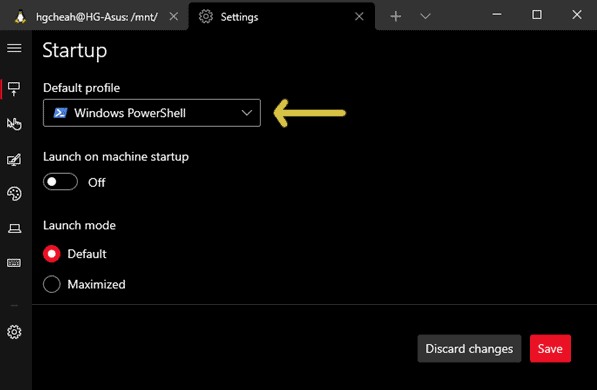
Task: Close the Settings tab
Action: (359, 16)
